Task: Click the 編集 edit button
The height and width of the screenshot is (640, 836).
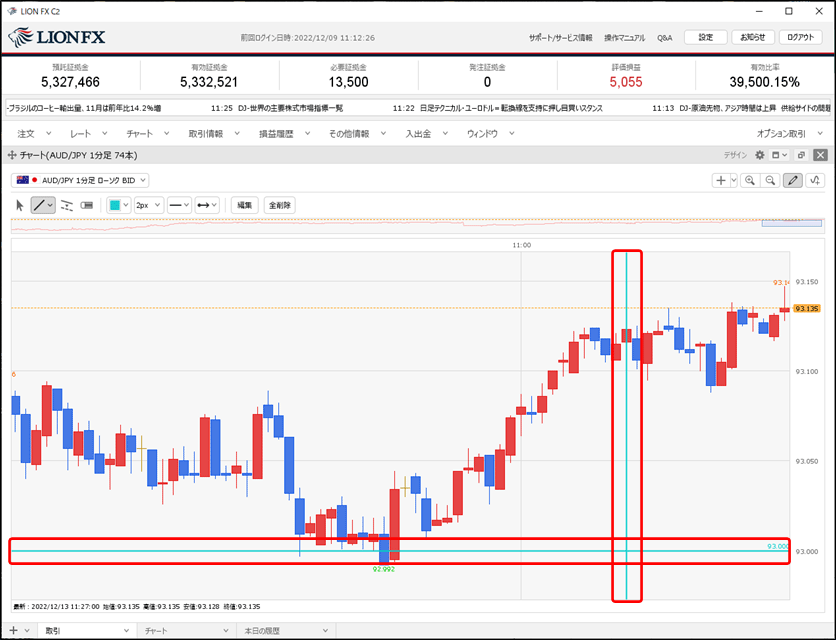Action: point(244,205)
